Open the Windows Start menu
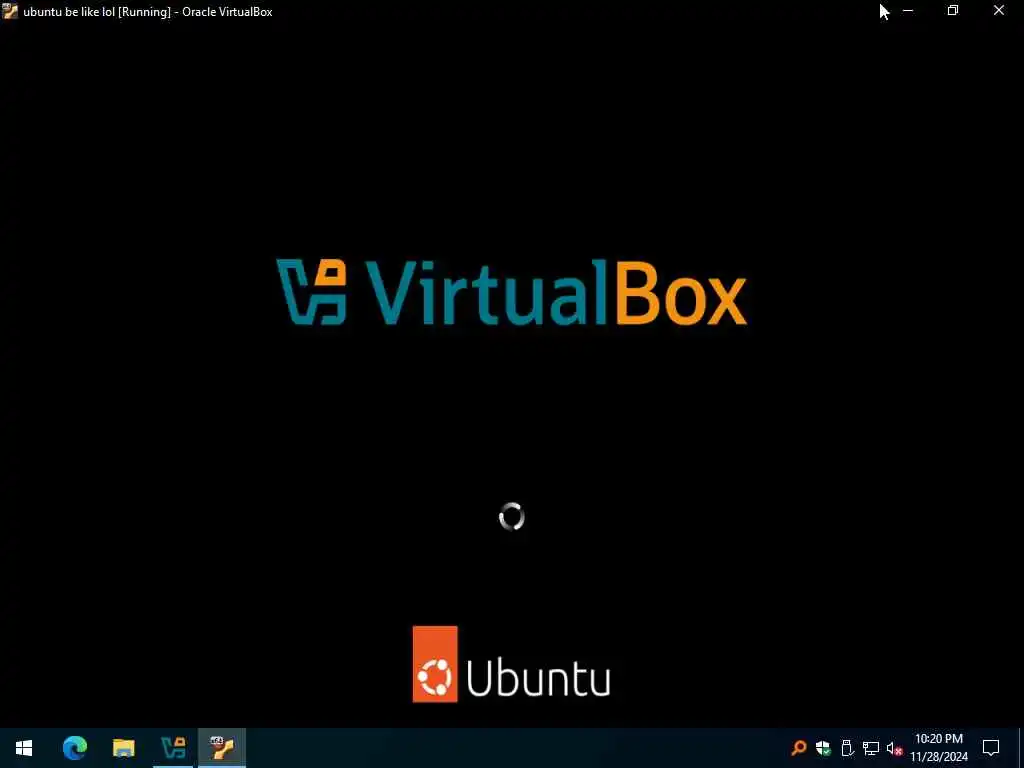 (x=24, y=748)
